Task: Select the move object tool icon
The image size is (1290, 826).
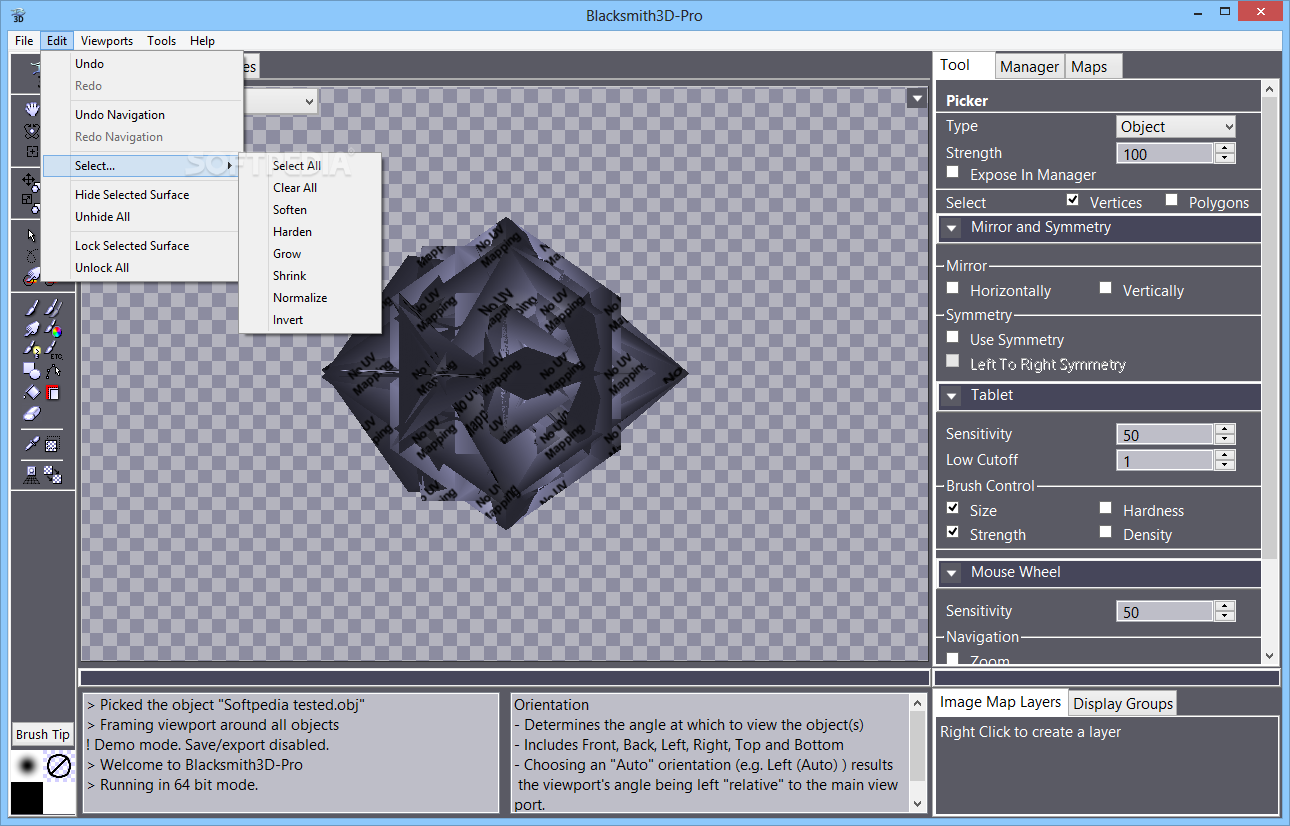Action: point(31,182)
